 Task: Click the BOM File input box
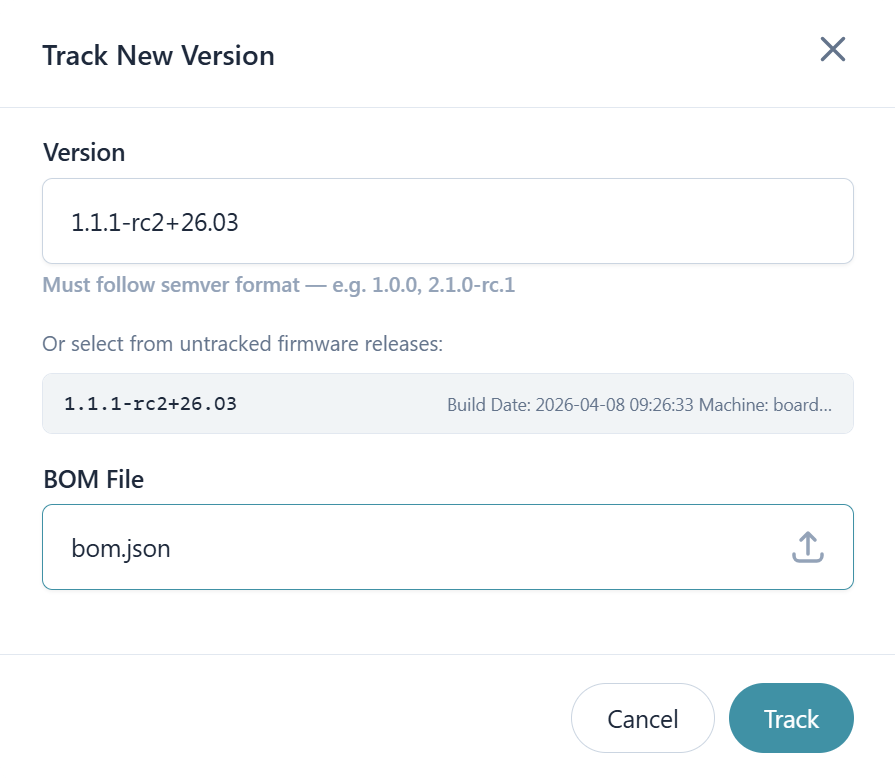click(420, 547)
